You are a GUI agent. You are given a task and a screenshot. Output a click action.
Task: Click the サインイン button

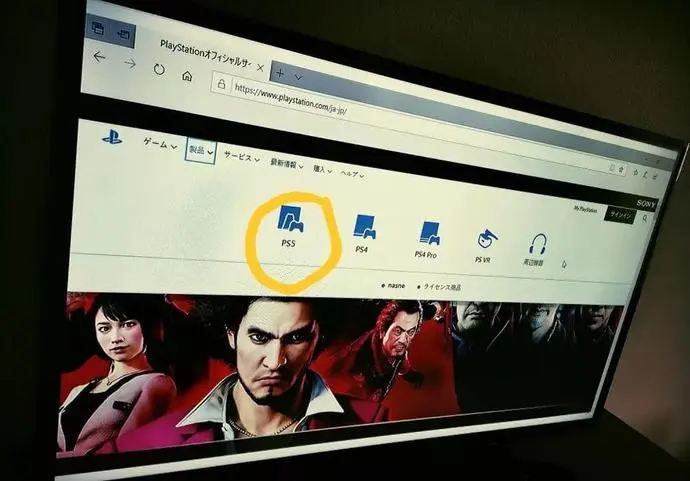[621, 215]
